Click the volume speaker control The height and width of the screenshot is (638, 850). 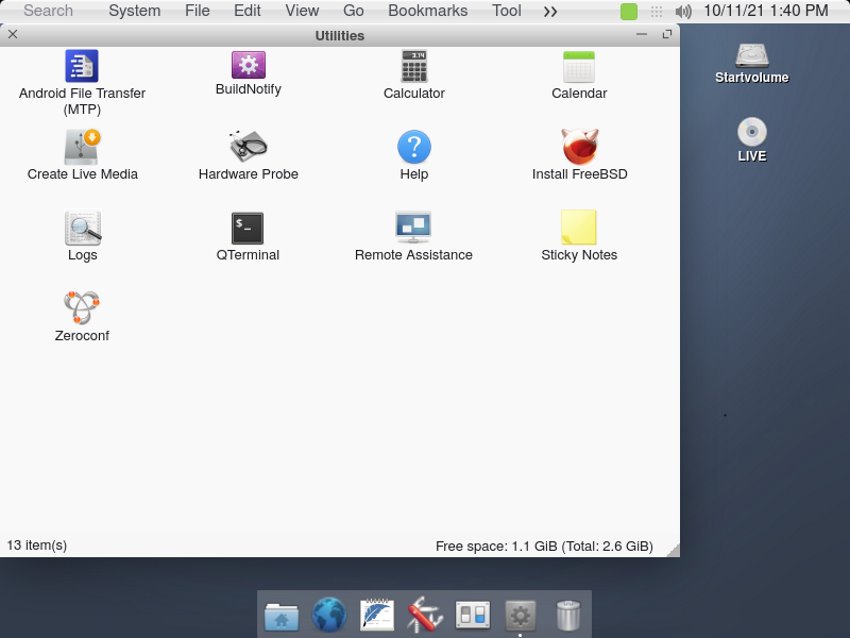(684, 11)
